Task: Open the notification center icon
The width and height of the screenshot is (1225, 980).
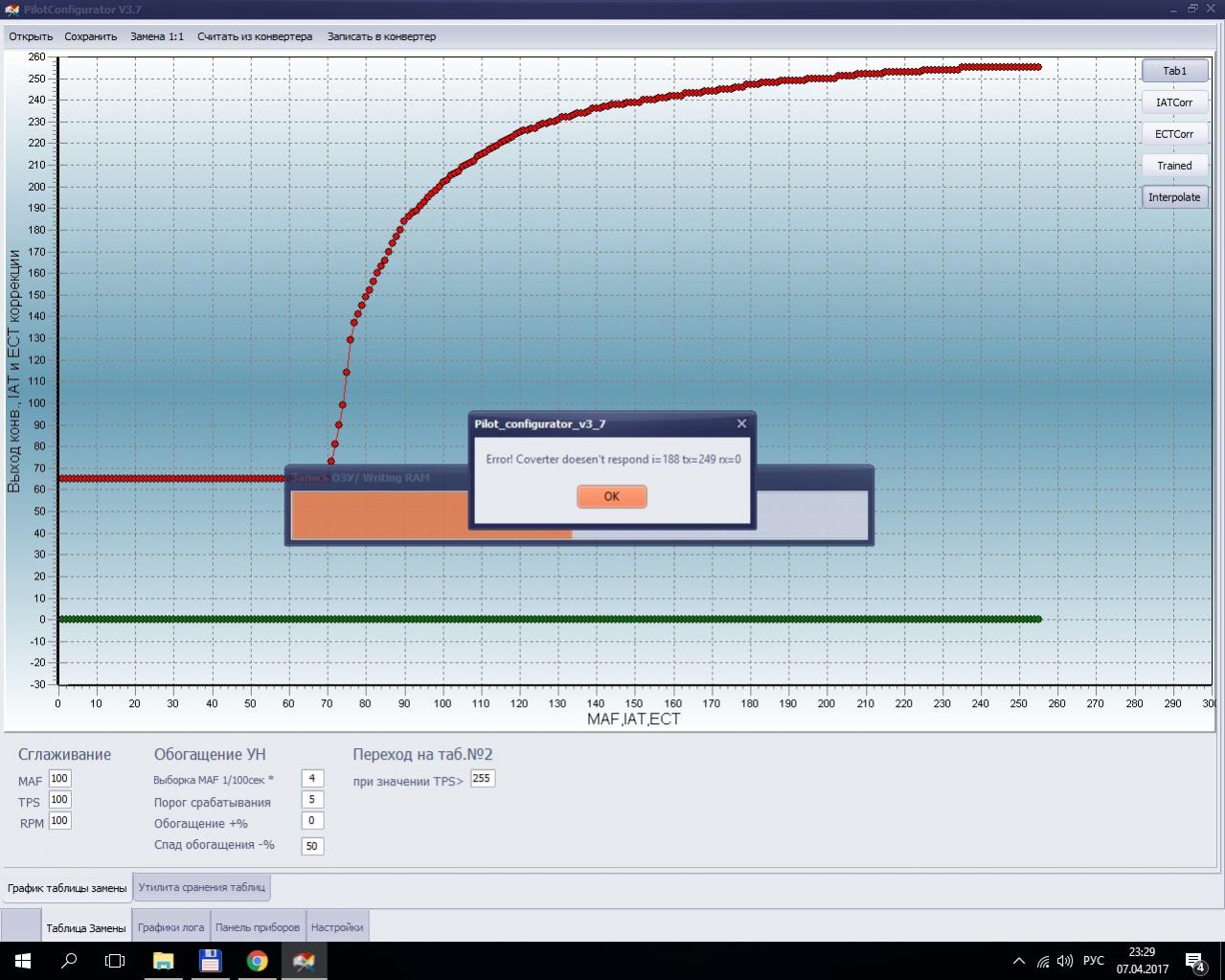Action: (1195, 962)
